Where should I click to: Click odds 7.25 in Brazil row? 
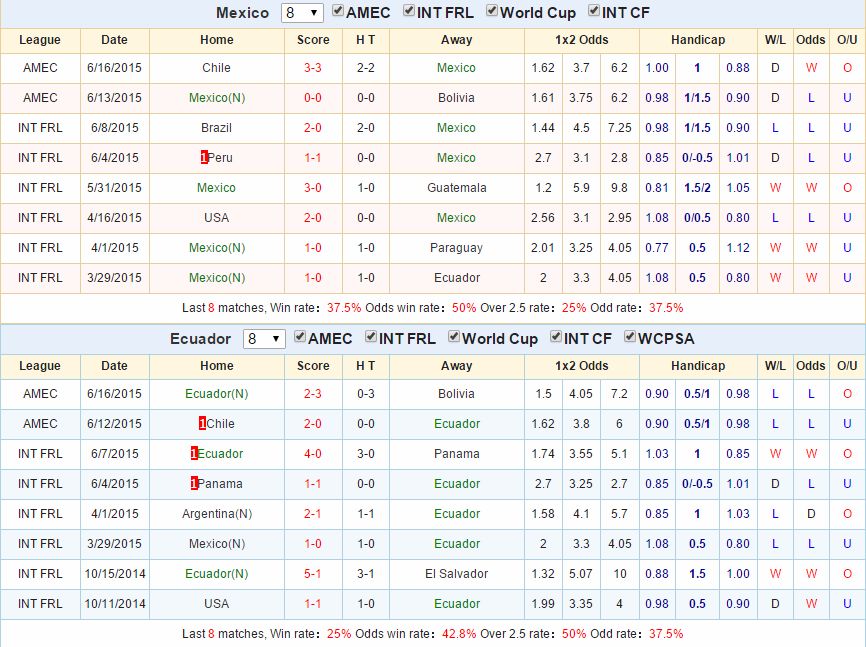(620, 128)
